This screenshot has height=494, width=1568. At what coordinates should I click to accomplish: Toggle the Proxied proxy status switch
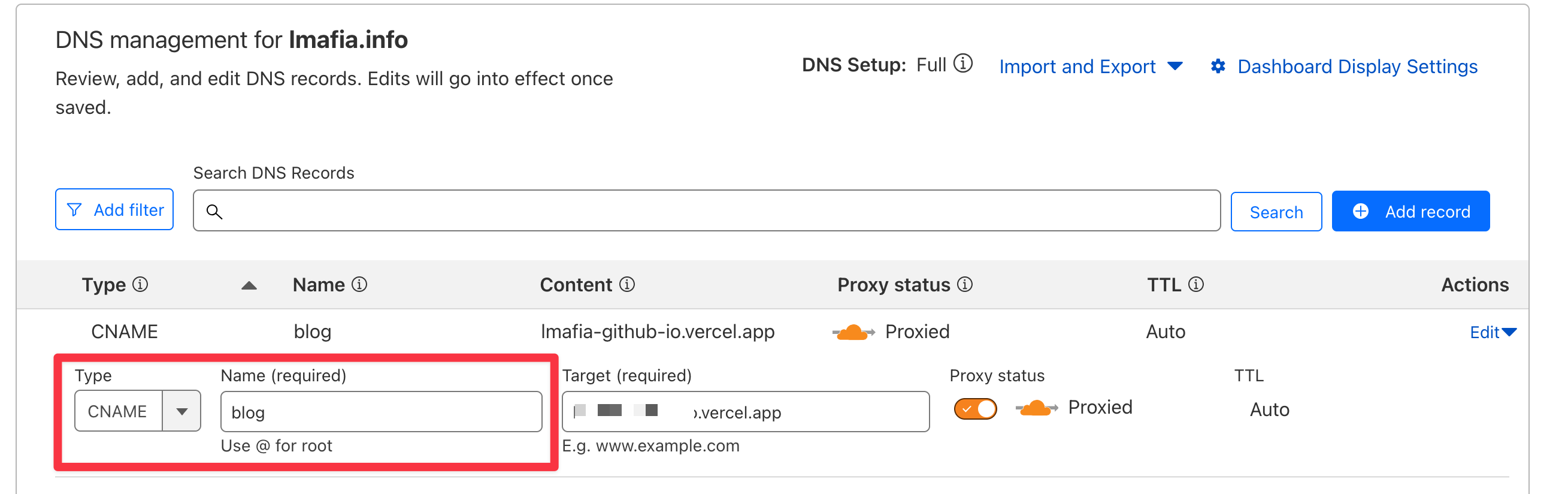pyautogui.click(x=975, y=409)
